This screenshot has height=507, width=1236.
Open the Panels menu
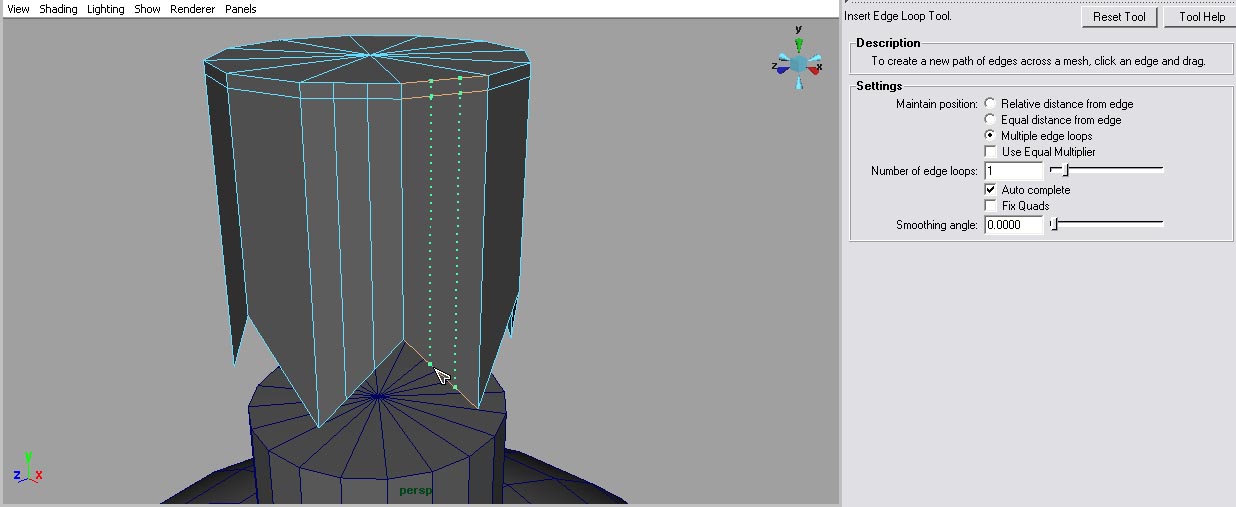coord(241,9)
